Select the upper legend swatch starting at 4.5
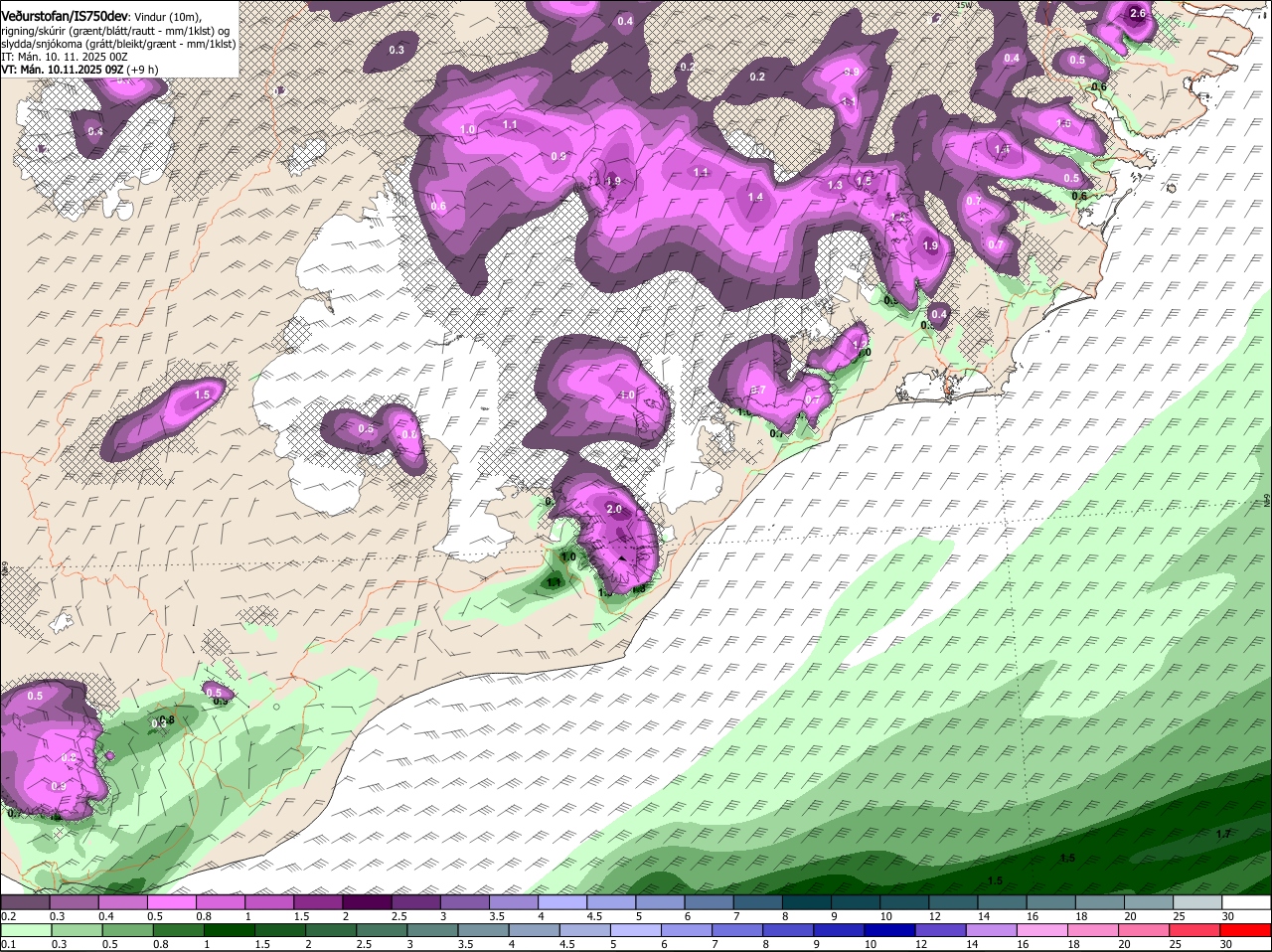The height and width of the screenshot is (952, 1272). point(611,901)
